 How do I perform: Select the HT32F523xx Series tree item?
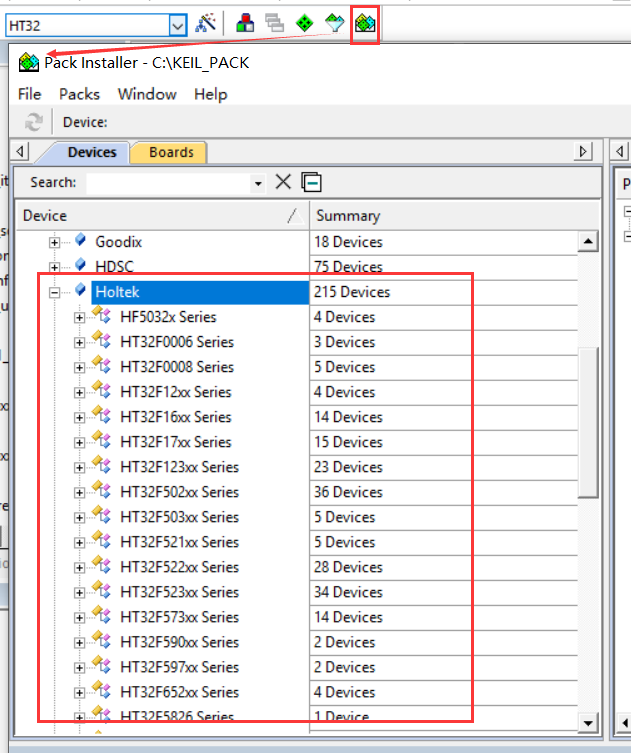pos(179,592)
